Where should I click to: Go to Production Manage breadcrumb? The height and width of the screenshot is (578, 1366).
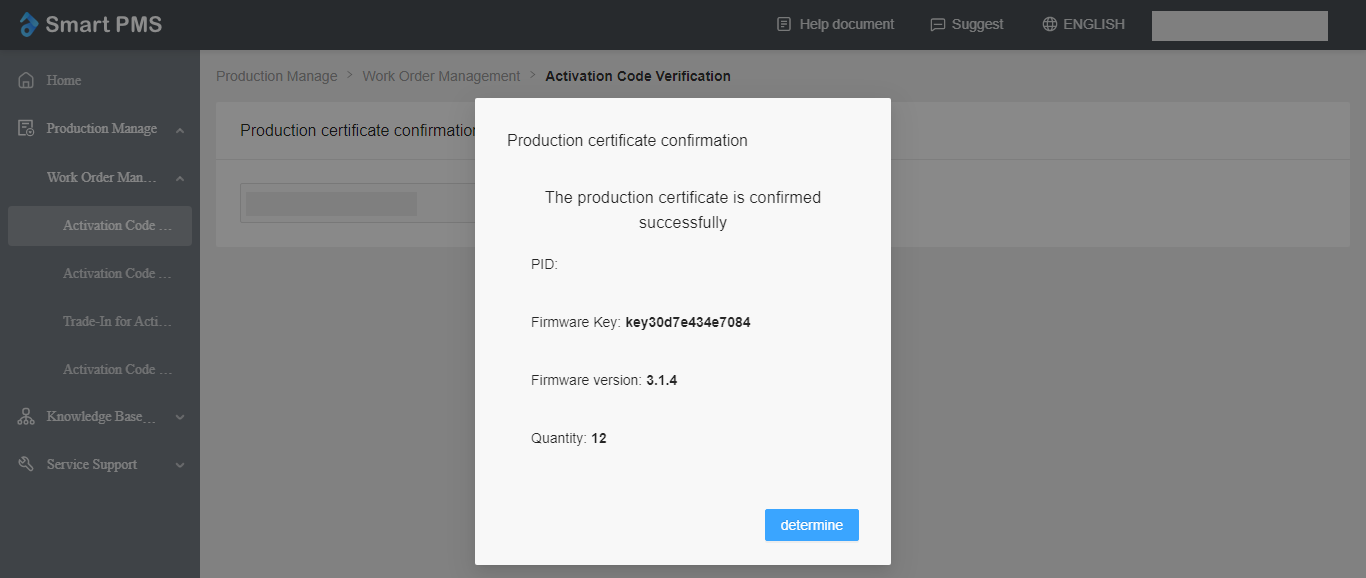coord(276,76)
